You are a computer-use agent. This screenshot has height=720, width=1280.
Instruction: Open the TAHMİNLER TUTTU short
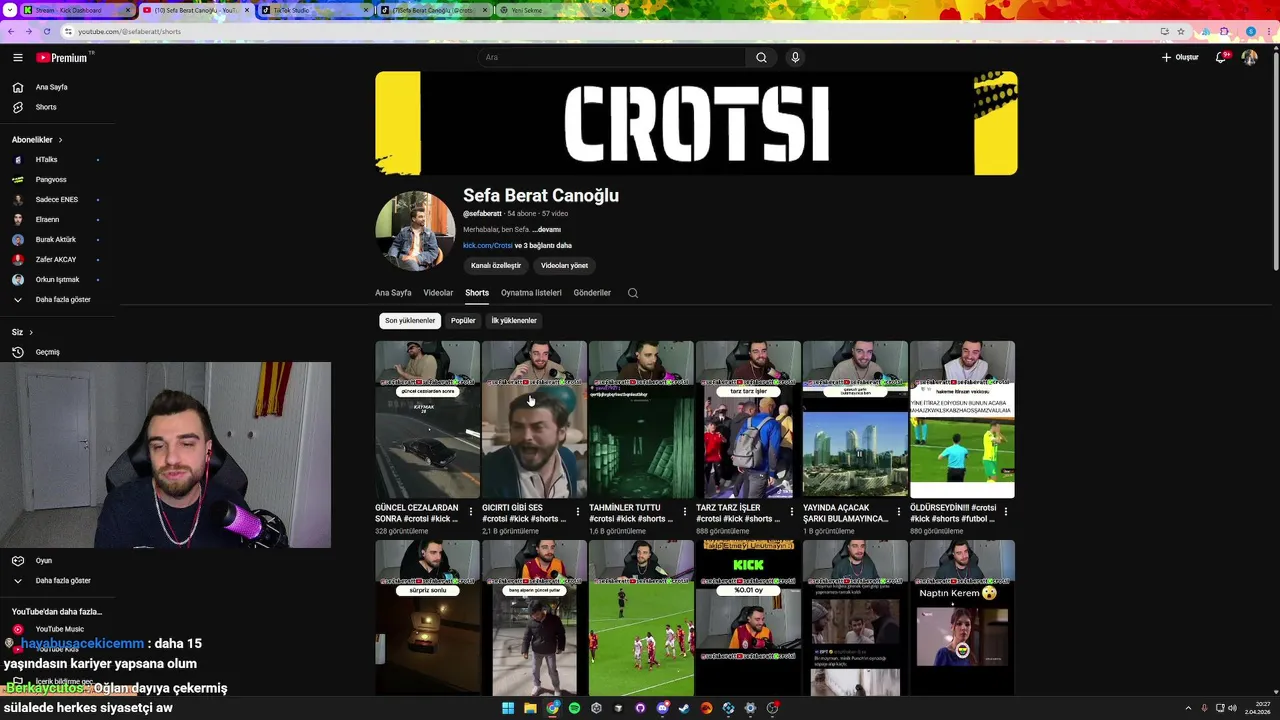[x=641, y=420]
